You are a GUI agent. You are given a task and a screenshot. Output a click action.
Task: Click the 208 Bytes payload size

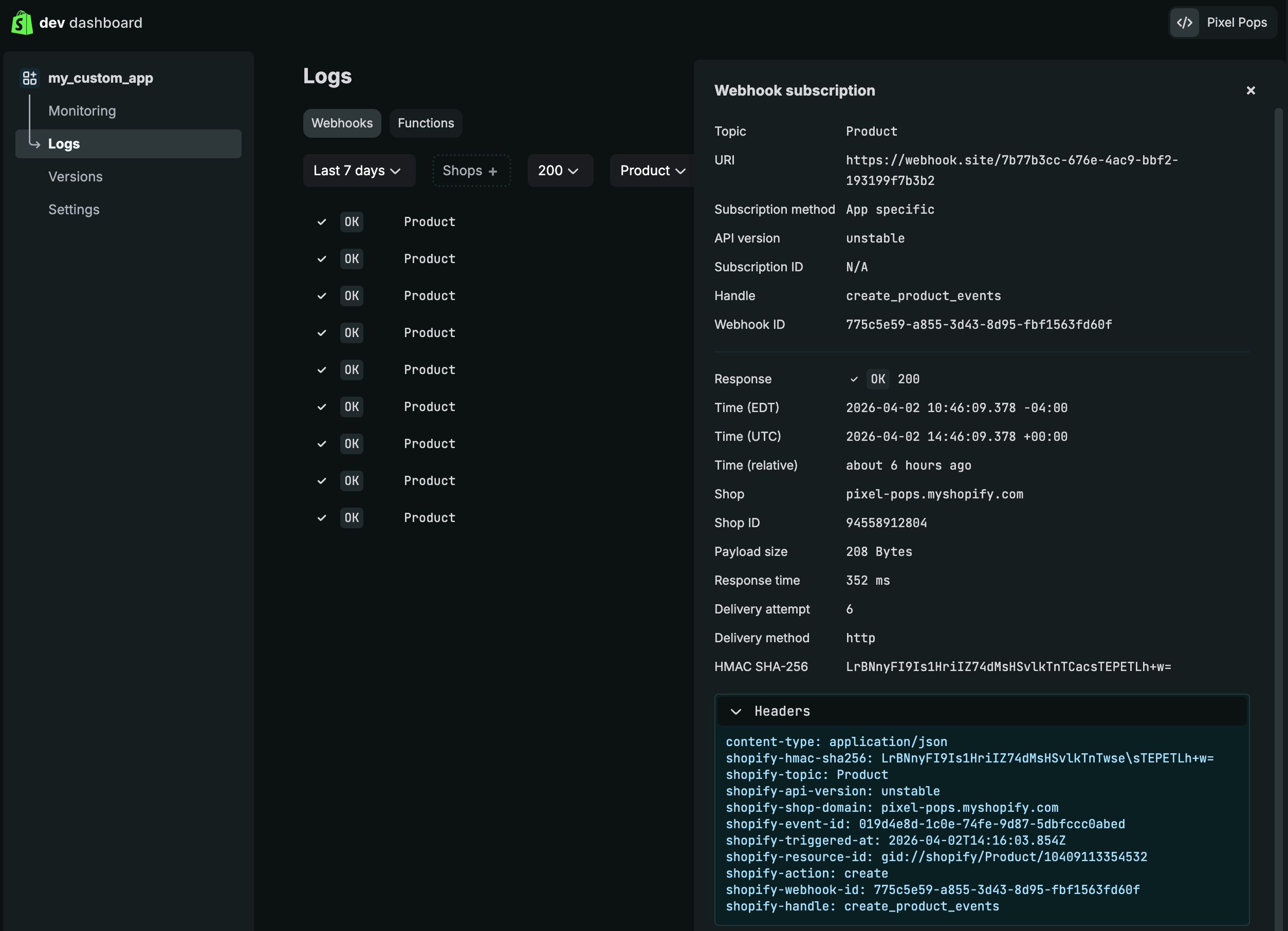click(x=879, y=552)
